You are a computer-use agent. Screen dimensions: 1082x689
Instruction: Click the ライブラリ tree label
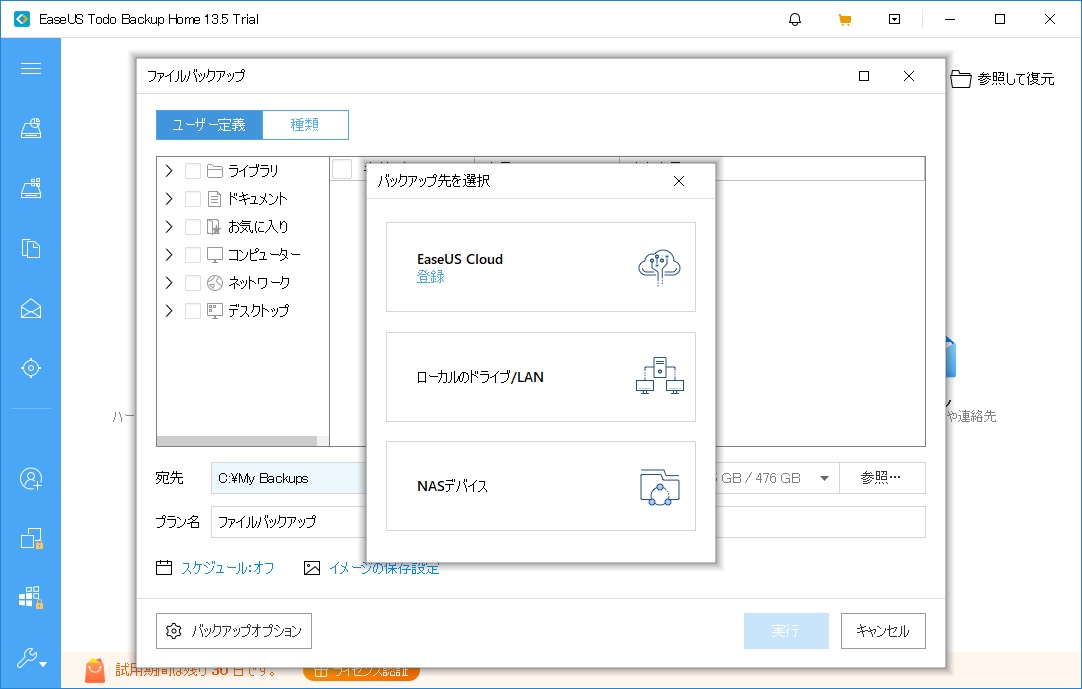(x=253, y=171)
